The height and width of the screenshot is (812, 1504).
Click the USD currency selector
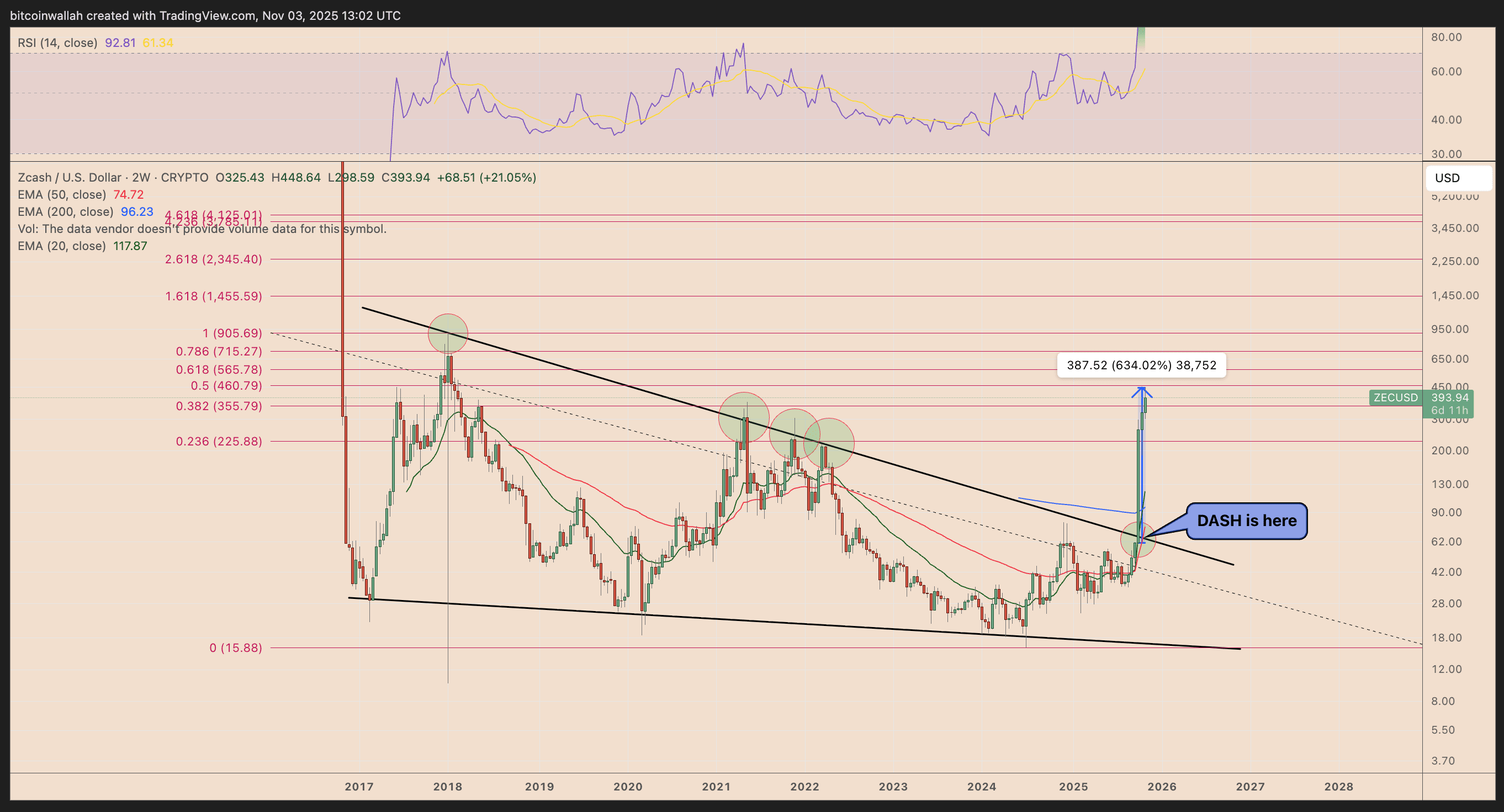coord(1458,178)
